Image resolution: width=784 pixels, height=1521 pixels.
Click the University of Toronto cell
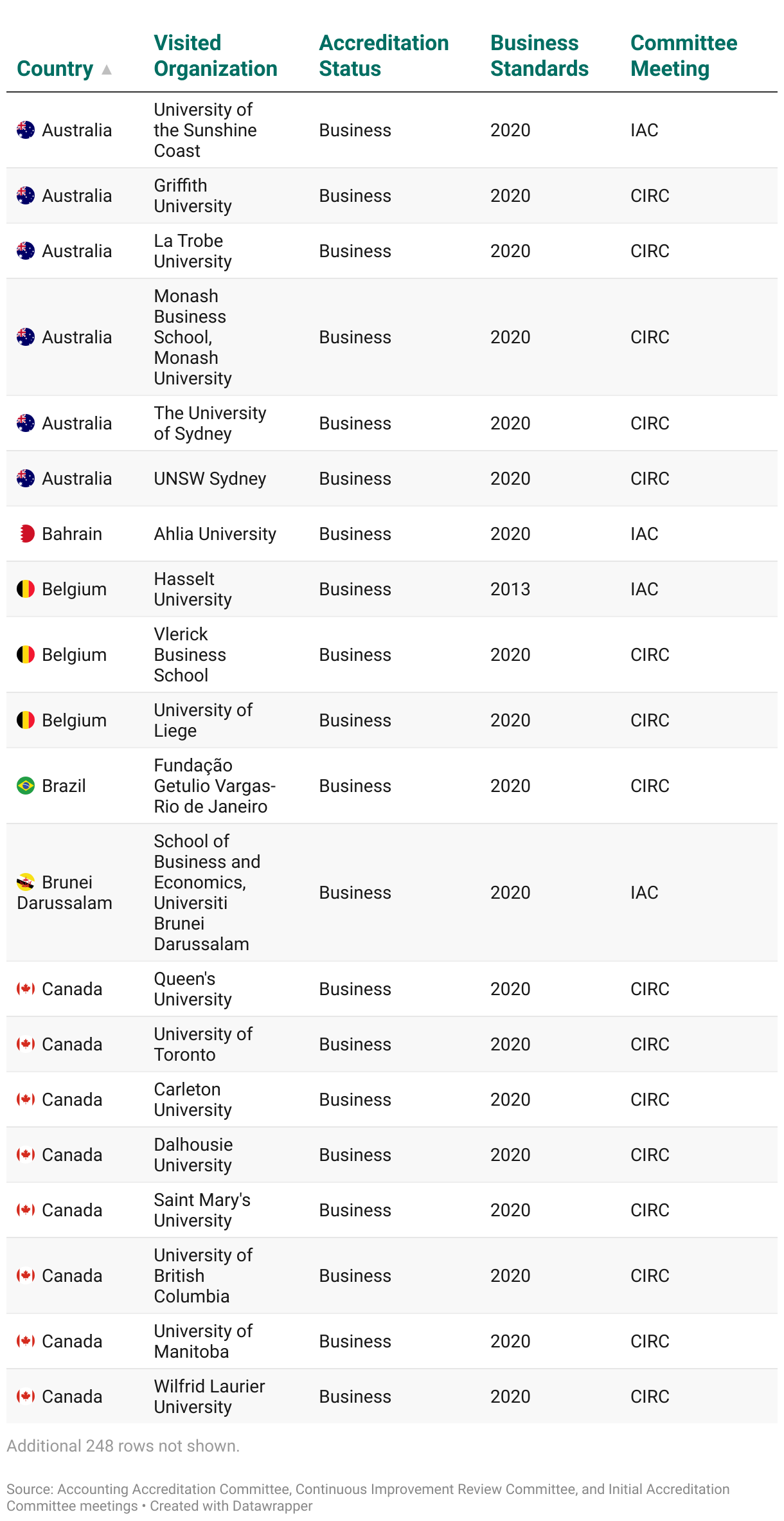[x=203, y=1044]
